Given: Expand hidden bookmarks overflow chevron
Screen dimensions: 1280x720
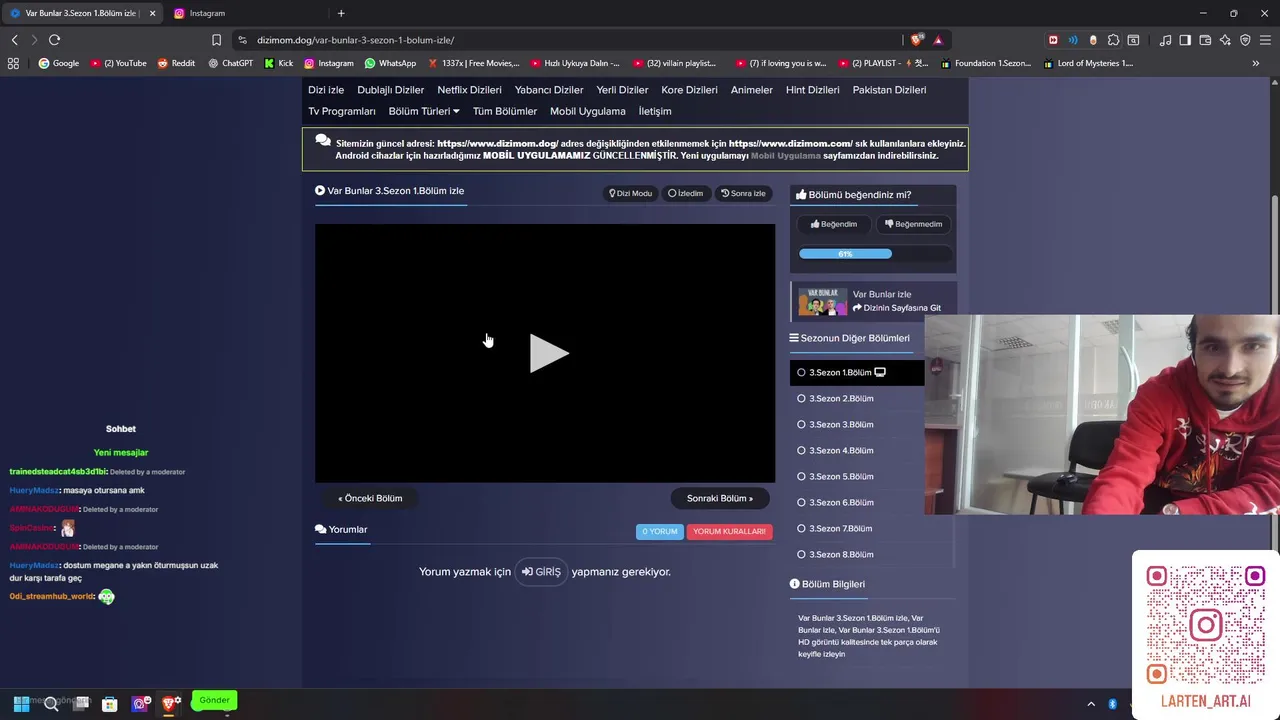Looking at the screenshot, I should (x=1255, y=63).
